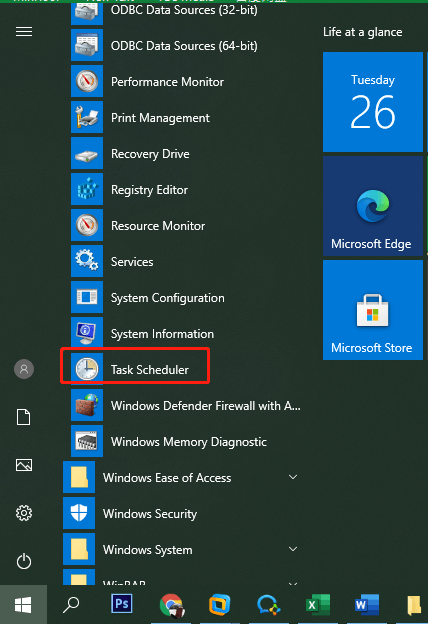Select the 'Task Scheduler' text label
This screenshot has width=428, height=624.
coord(150,370)
